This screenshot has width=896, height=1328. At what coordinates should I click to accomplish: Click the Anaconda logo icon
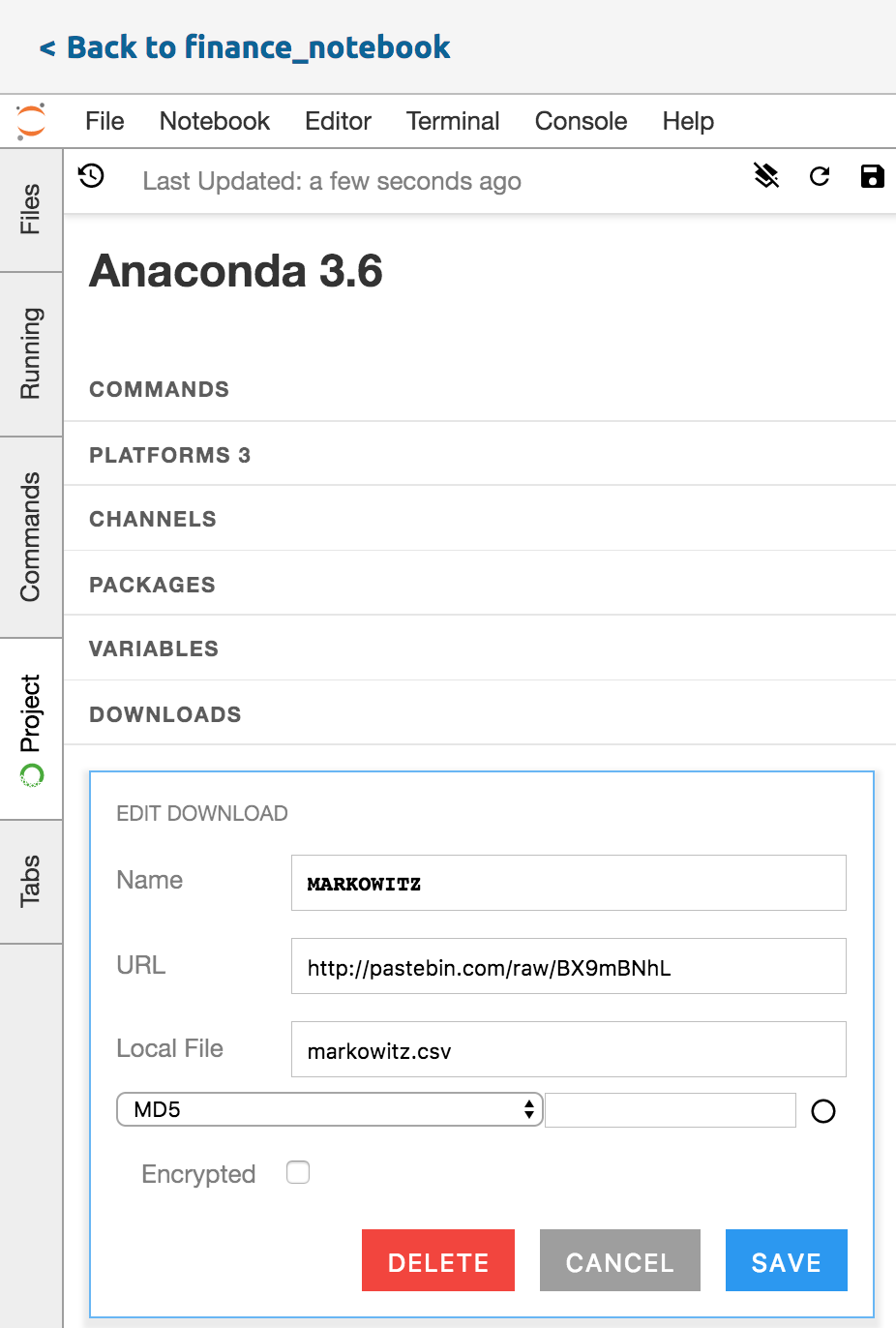coord(31,121)
